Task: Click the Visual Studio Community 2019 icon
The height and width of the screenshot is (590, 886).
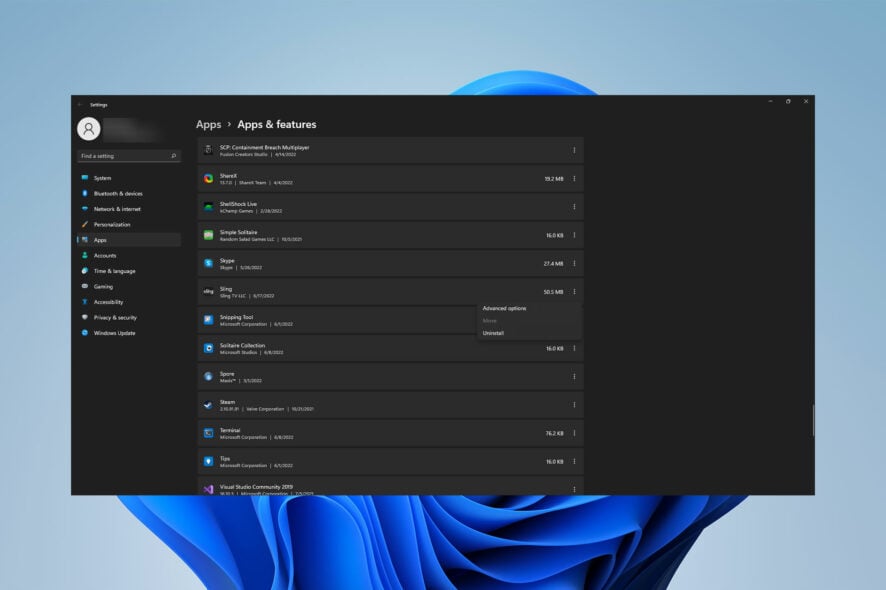Action: point(209,489)
